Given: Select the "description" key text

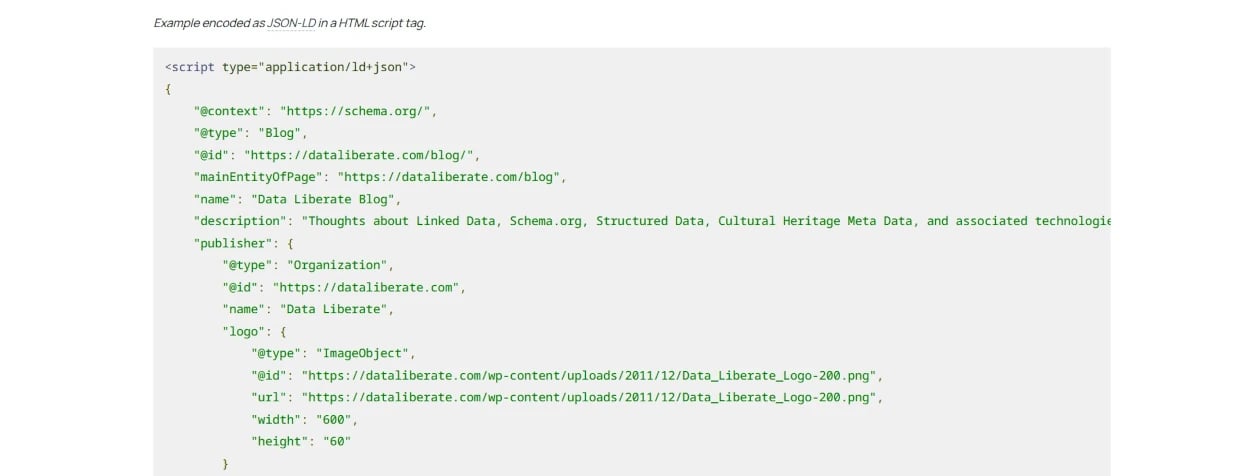Looking at the screenshot, I should pyautogui.click(x=240, y=221).
